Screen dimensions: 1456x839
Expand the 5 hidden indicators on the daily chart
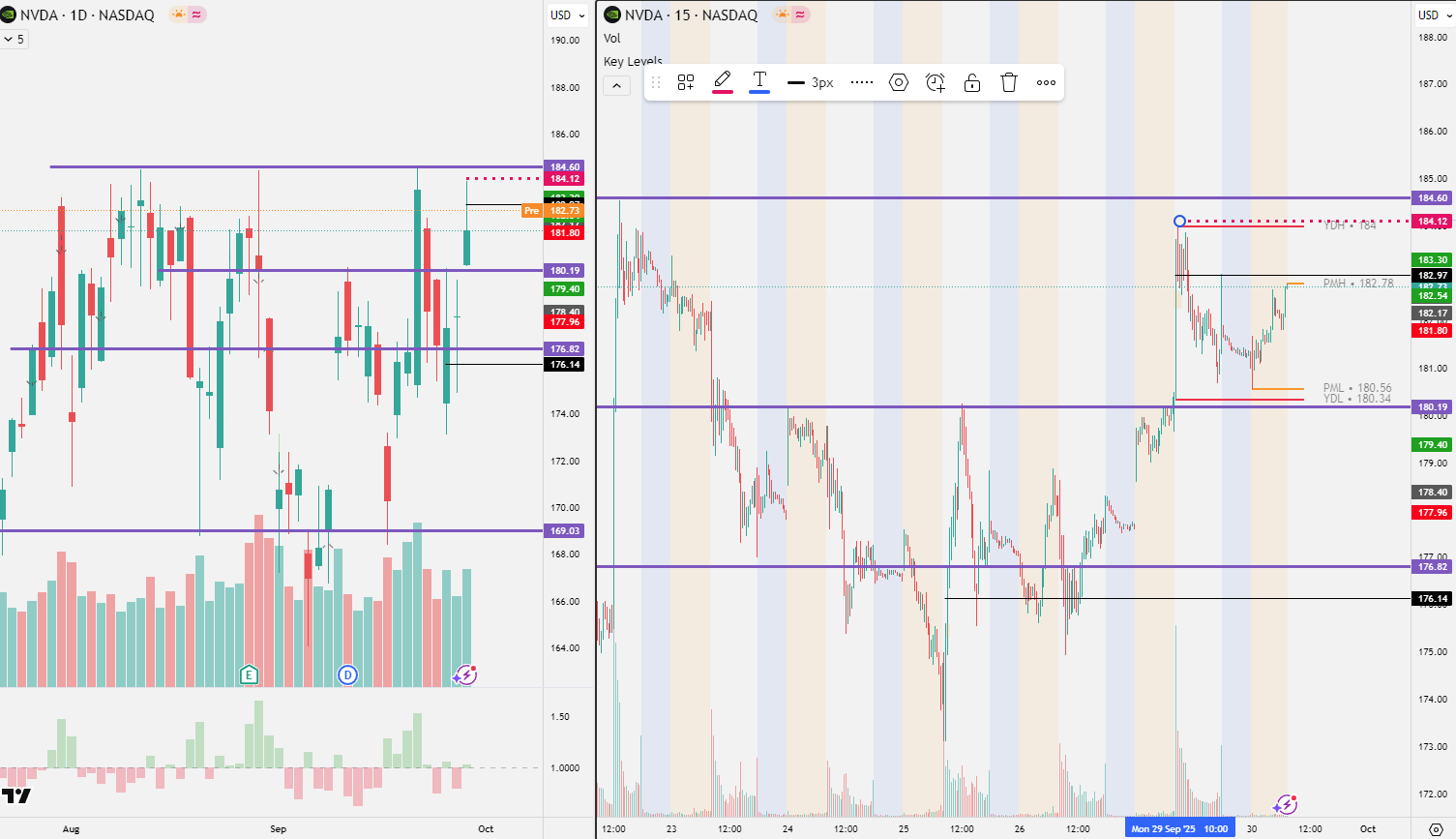click(x=15, y=39)
